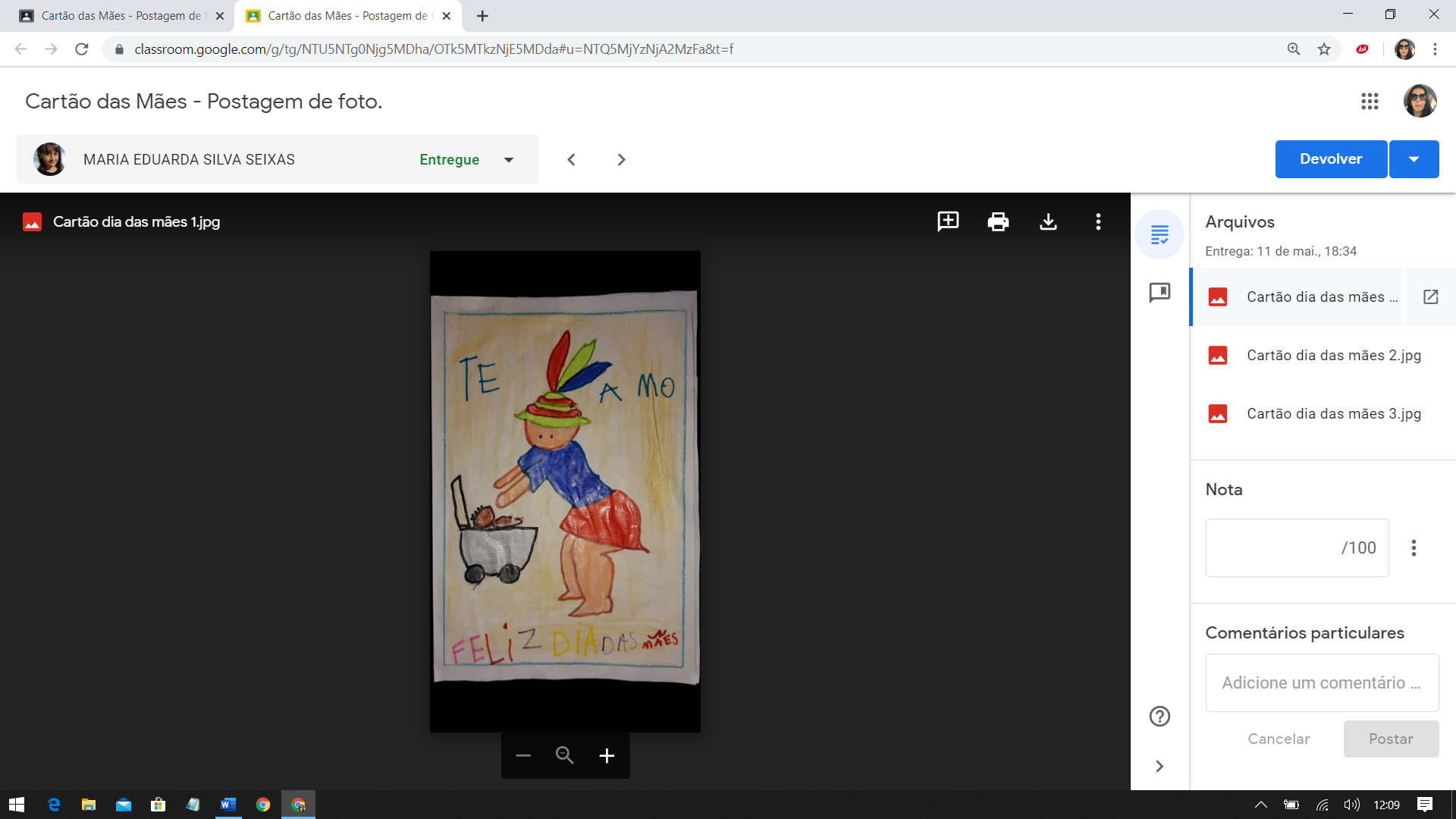This screenshot has height=819, width=1456.
Task: Open Cartão dia das mães in new window
Action: pyautogui.click(x=1430, y=297)
